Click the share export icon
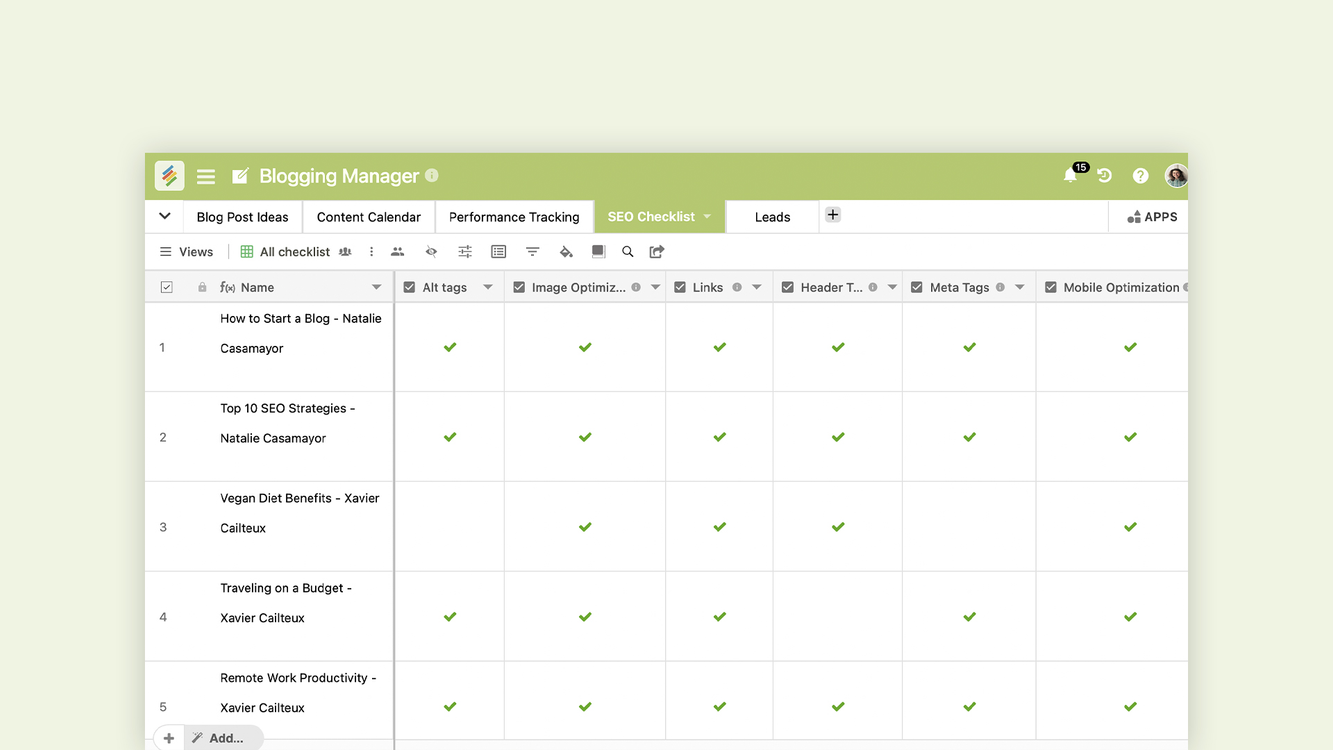Image resolution: width=1333 pixels, height=750 pixels. [657, 252]
